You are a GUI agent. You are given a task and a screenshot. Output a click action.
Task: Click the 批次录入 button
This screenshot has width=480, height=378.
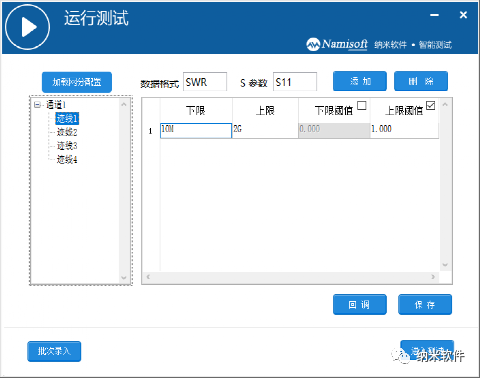(54, 351)
